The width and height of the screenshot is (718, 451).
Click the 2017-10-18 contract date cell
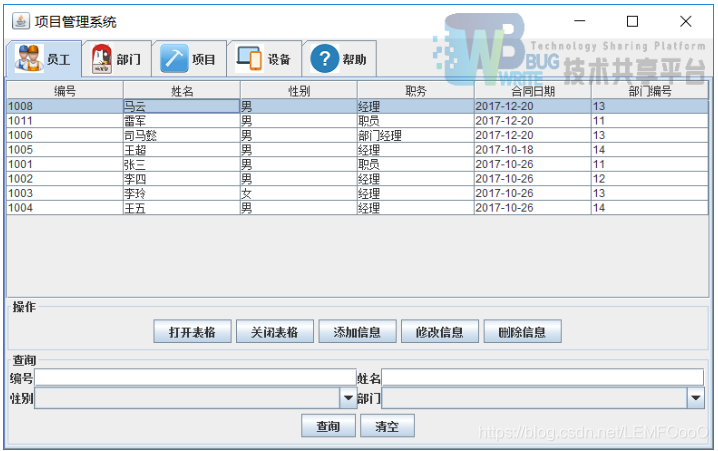pyautogui.click(x=533, y=150)
